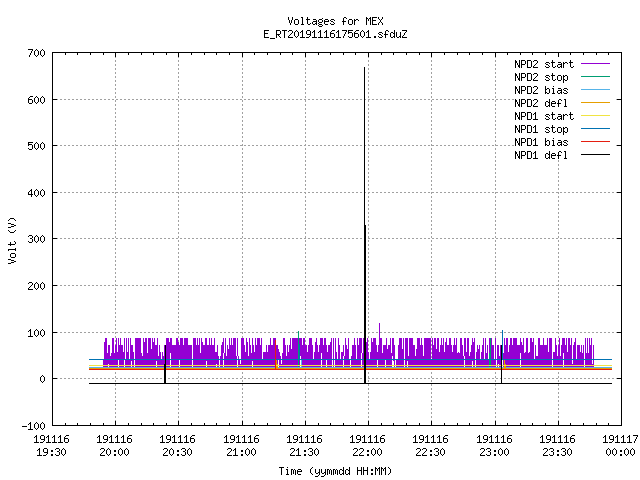Click the Time (yymmdd HH:MM) x-axis label
640x480 pixels.
click(x=335, y=471)
